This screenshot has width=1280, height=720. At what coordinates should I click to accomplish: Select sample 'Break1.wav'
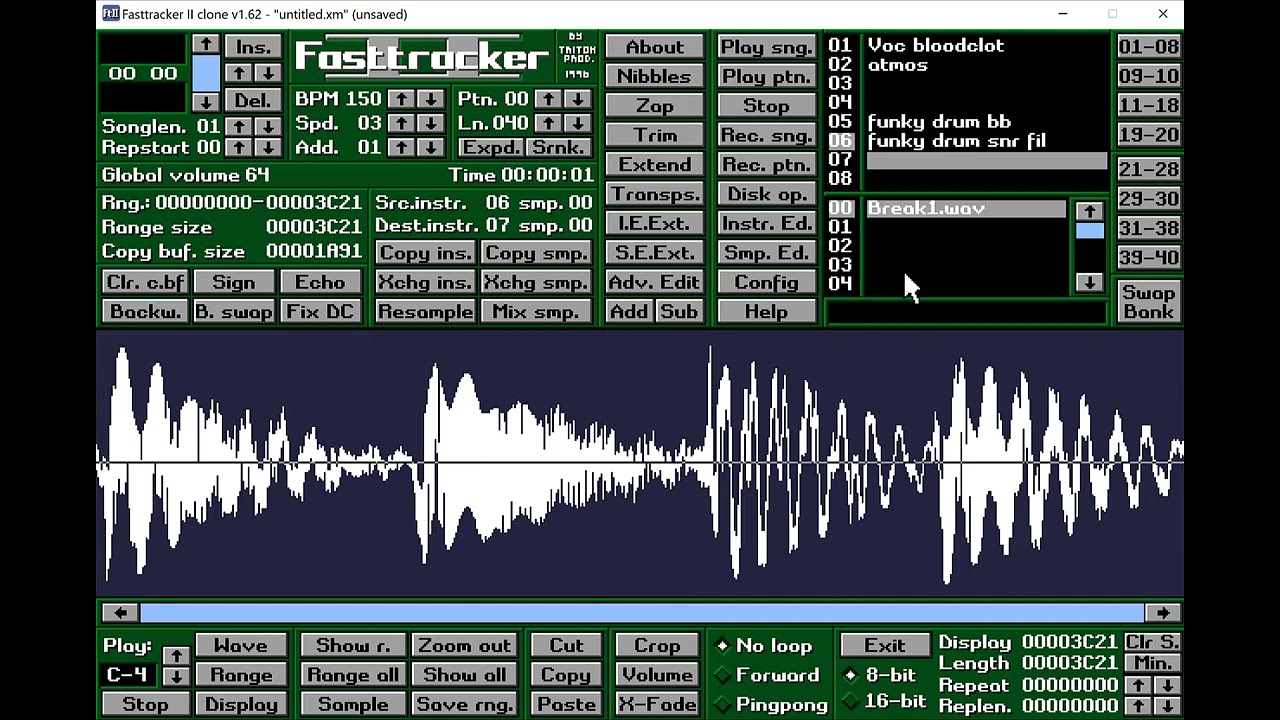pos(965,208)
